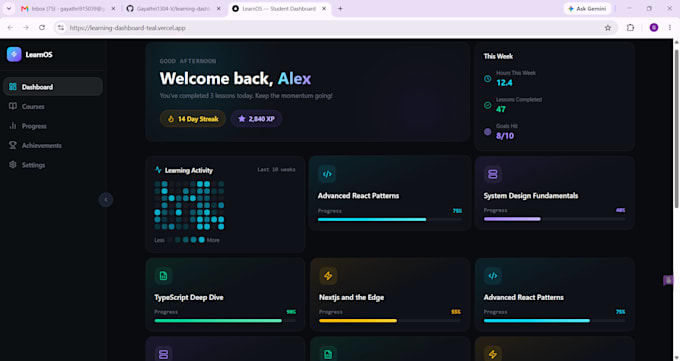This screenshot has width=680, height=361.
Task: Click the TypeScript Deep Dive progress bar
Action: tap(225, 321)
